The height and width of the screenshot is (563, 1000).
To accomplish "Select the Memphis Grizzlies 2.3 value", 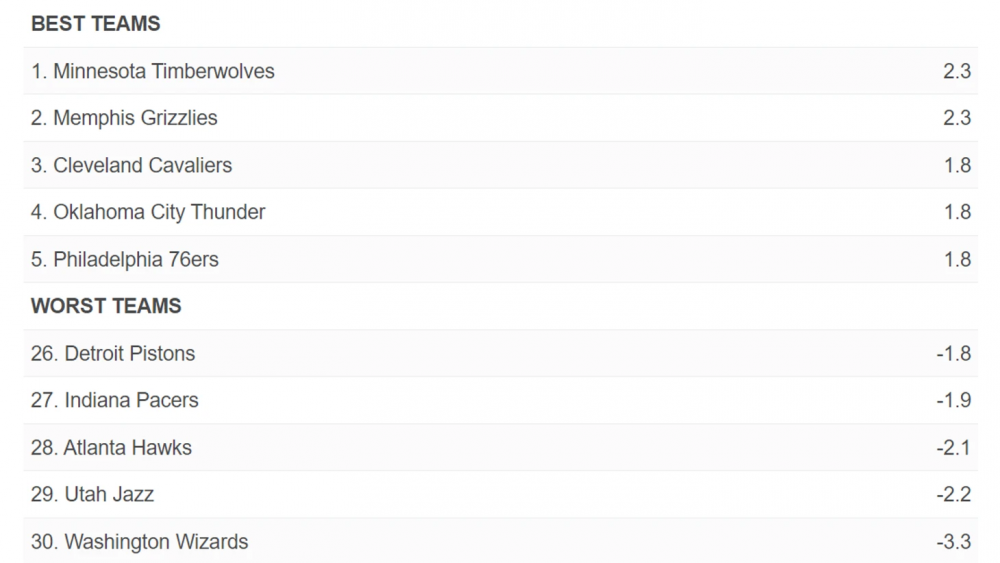I will [x=956, y=118].
